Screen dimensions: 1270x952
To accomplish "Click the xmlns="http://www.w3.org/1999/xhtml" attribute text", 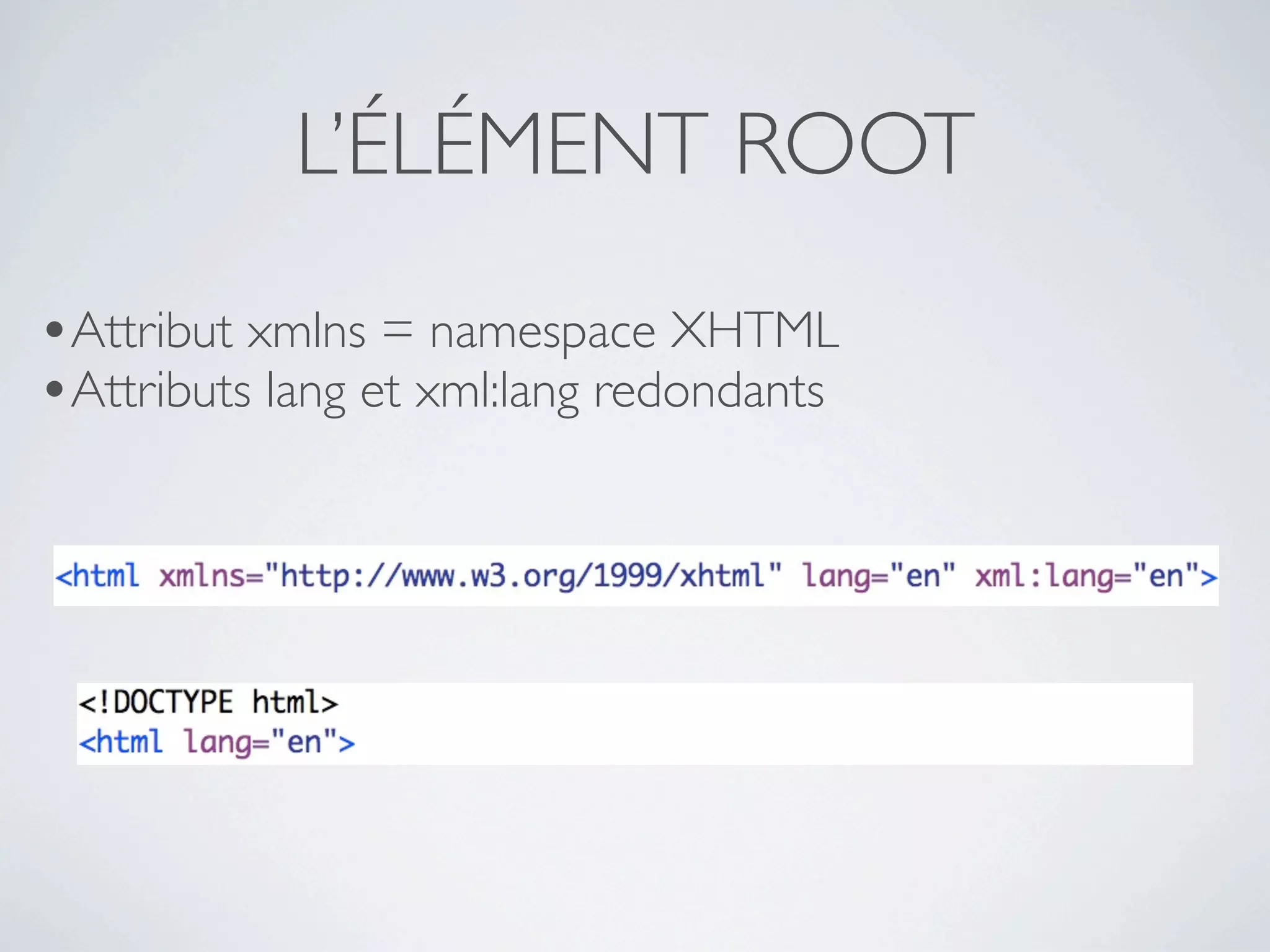I will [x=470, y=576].
